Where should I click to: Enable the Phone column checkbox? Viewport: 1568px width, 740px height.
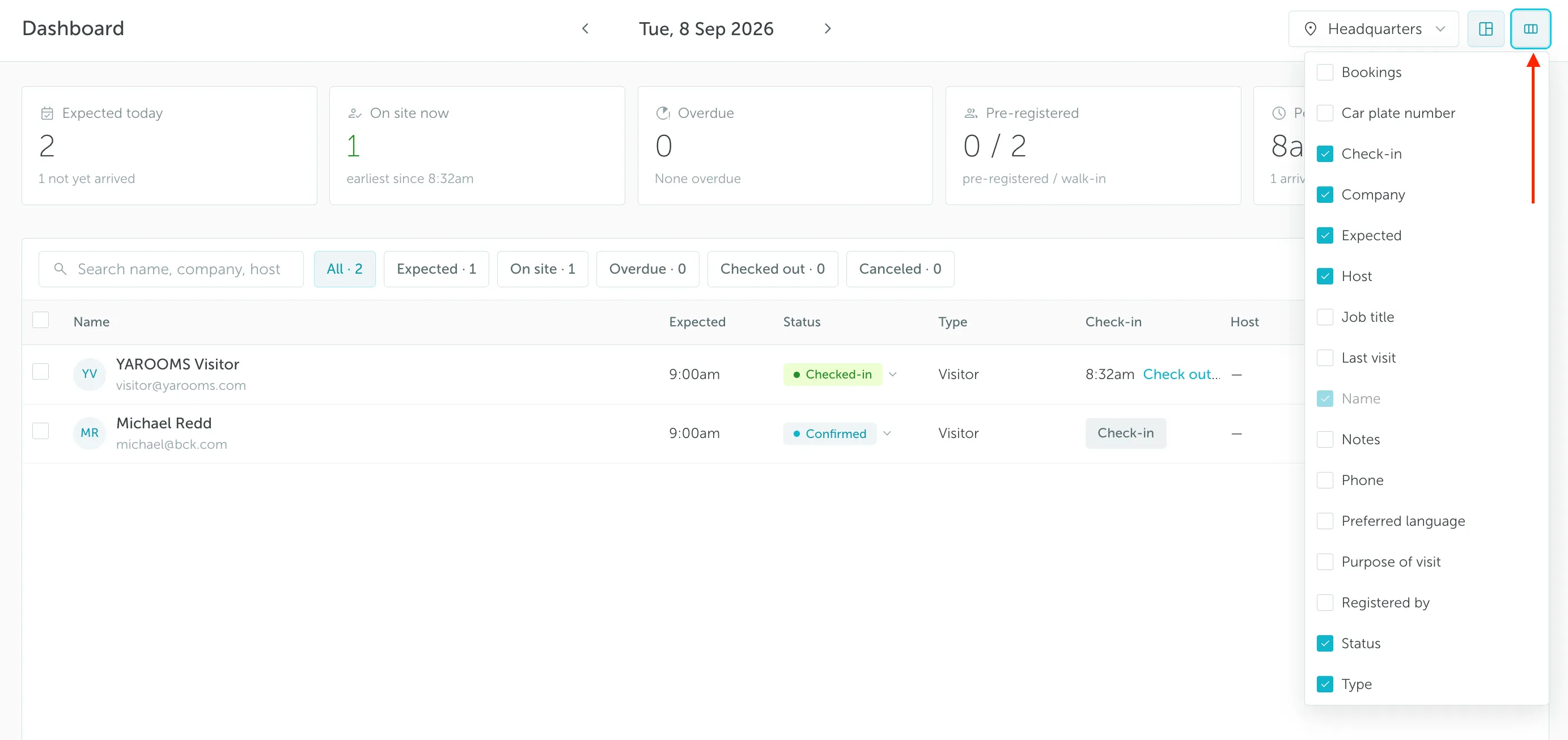tap(1324, 480)
